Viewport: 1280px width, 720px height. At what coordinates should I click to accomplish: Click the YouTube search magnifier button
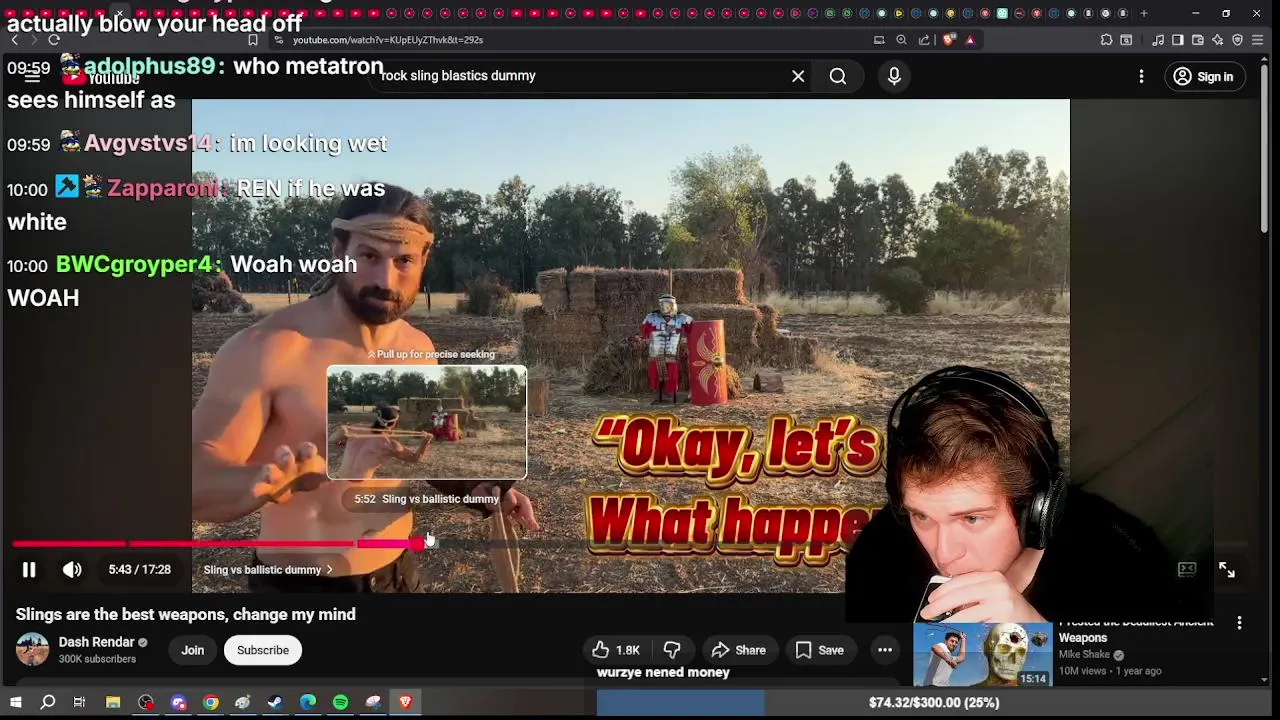838,76
